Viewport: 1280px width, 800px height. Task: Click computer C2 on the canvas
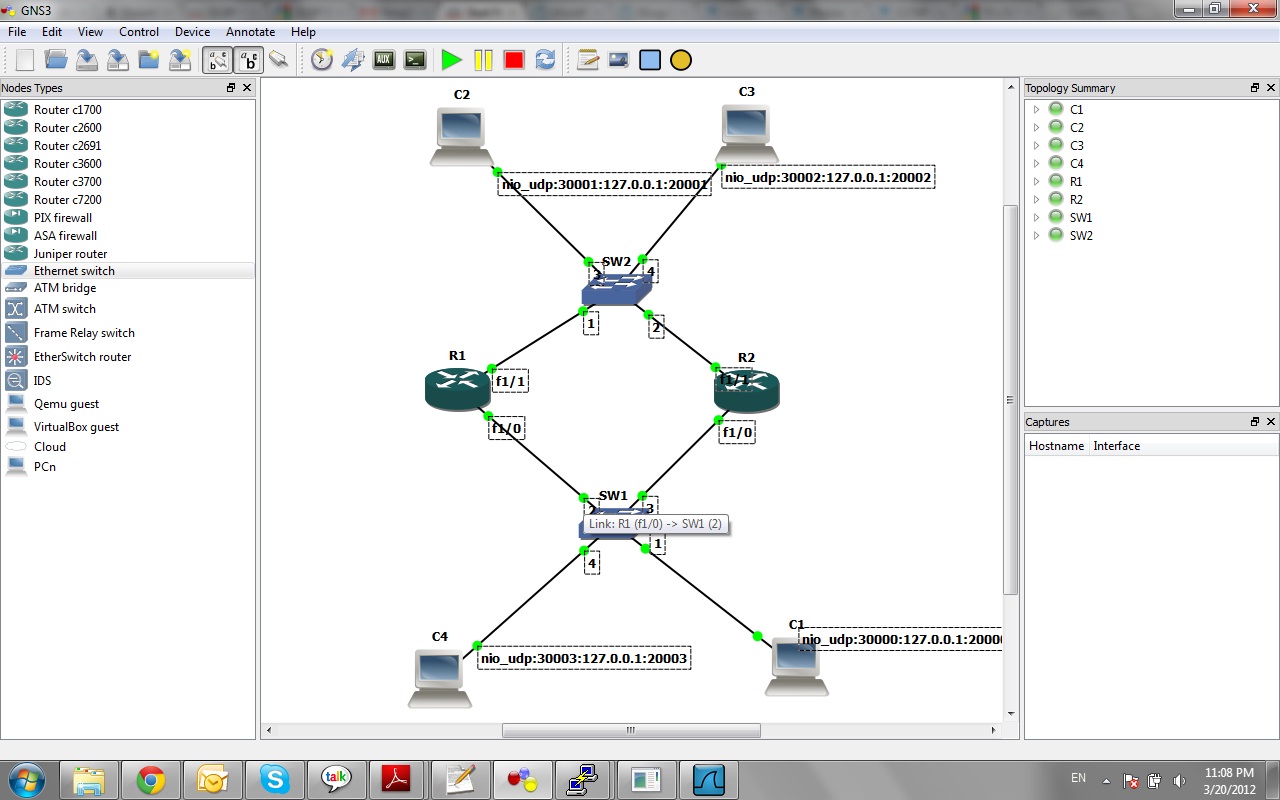(462, 137)
